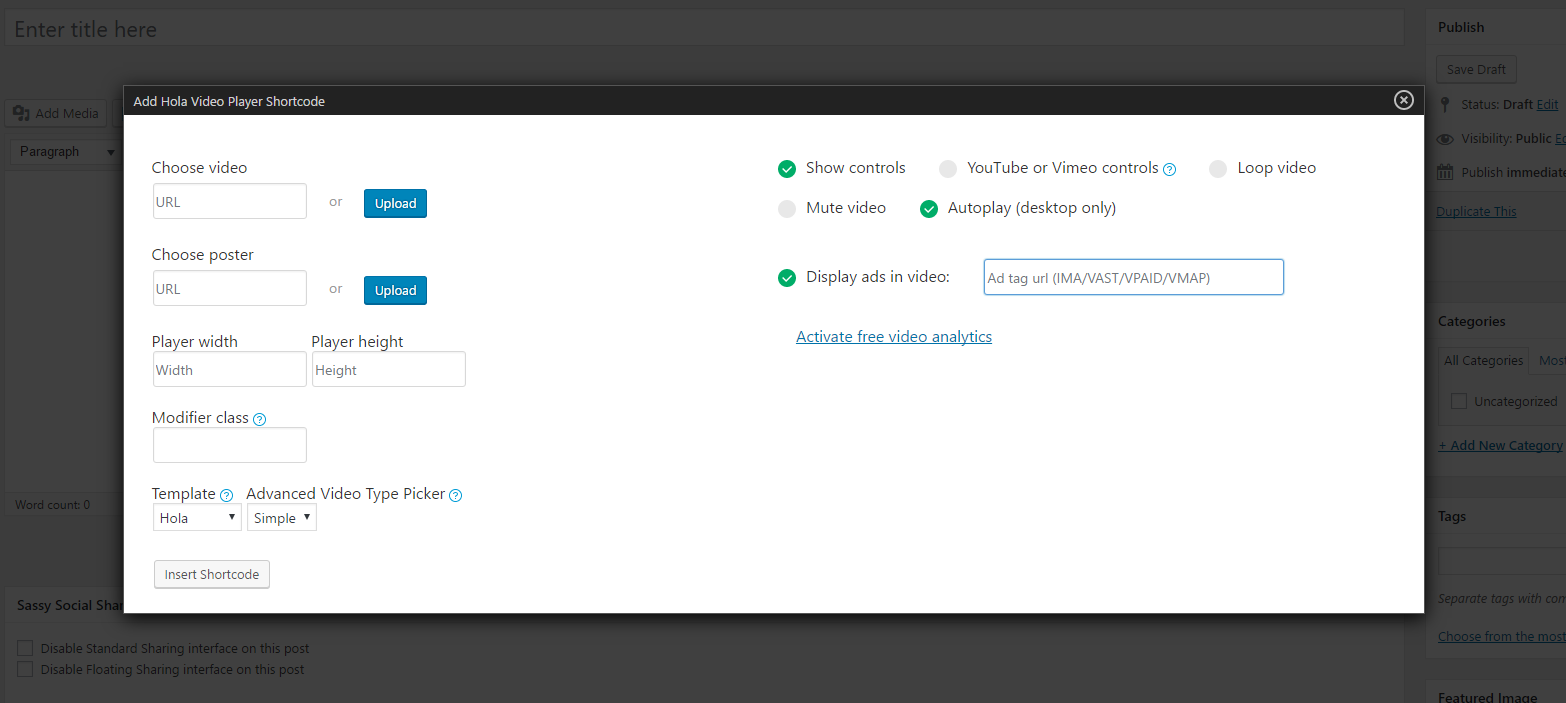Click the Enter title here field
The image size is (1566, 703).
tap(704, 29)
